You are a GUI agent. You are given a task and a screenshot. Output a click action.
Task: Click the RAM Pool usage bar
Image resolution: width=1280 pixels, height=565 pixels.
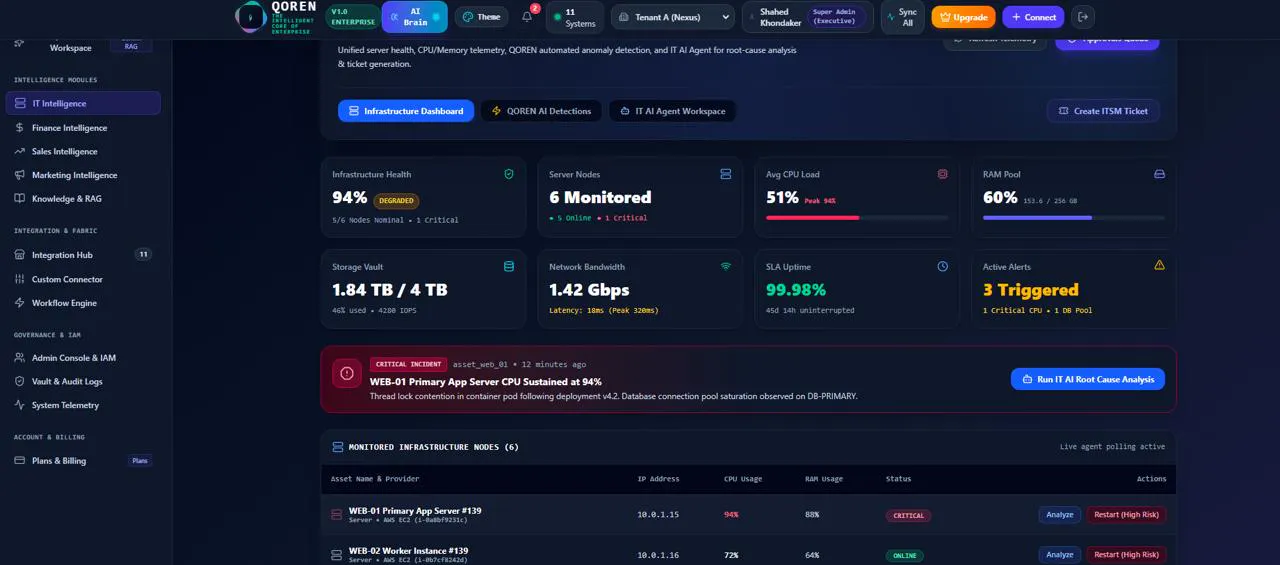click(1074, 217)
